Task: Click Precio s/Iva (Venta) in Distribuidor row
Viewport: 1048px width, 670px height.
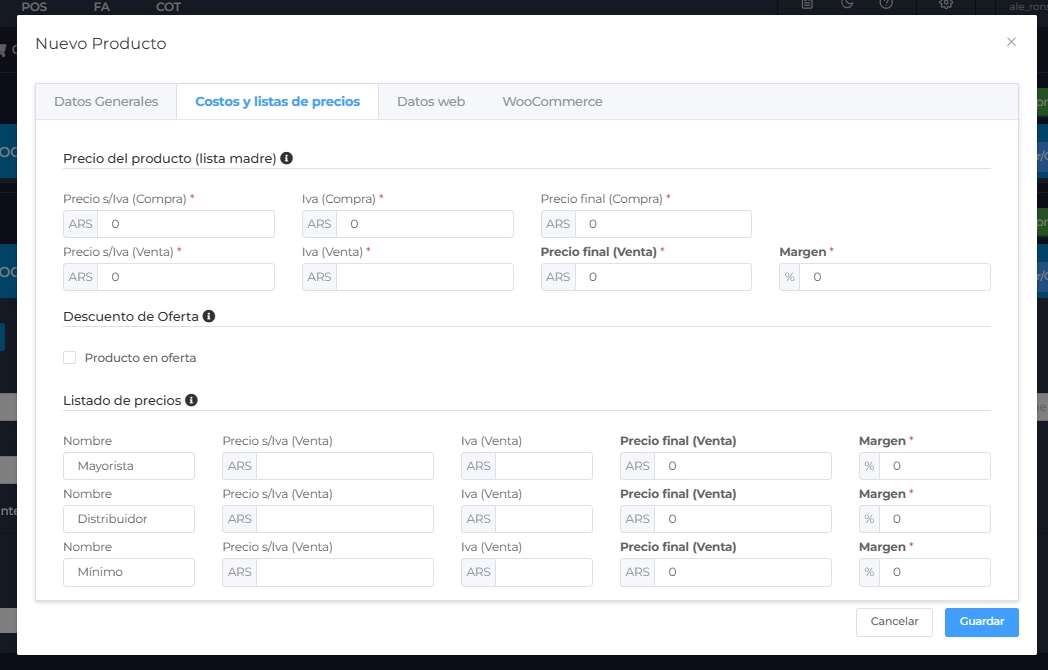Action: (x=345, y=519)
